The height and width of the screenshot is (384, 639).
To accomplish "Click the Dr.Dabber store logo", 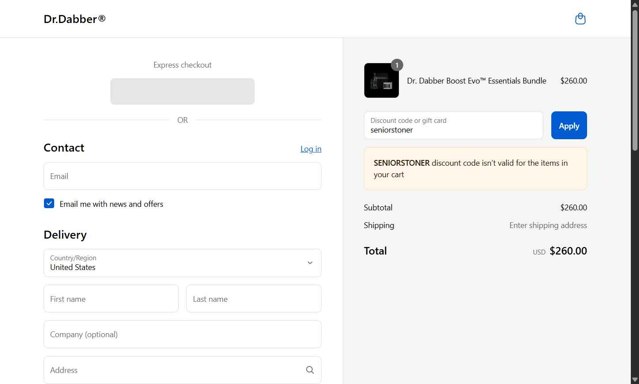I will pyautogui.click(x=75, y=19).
